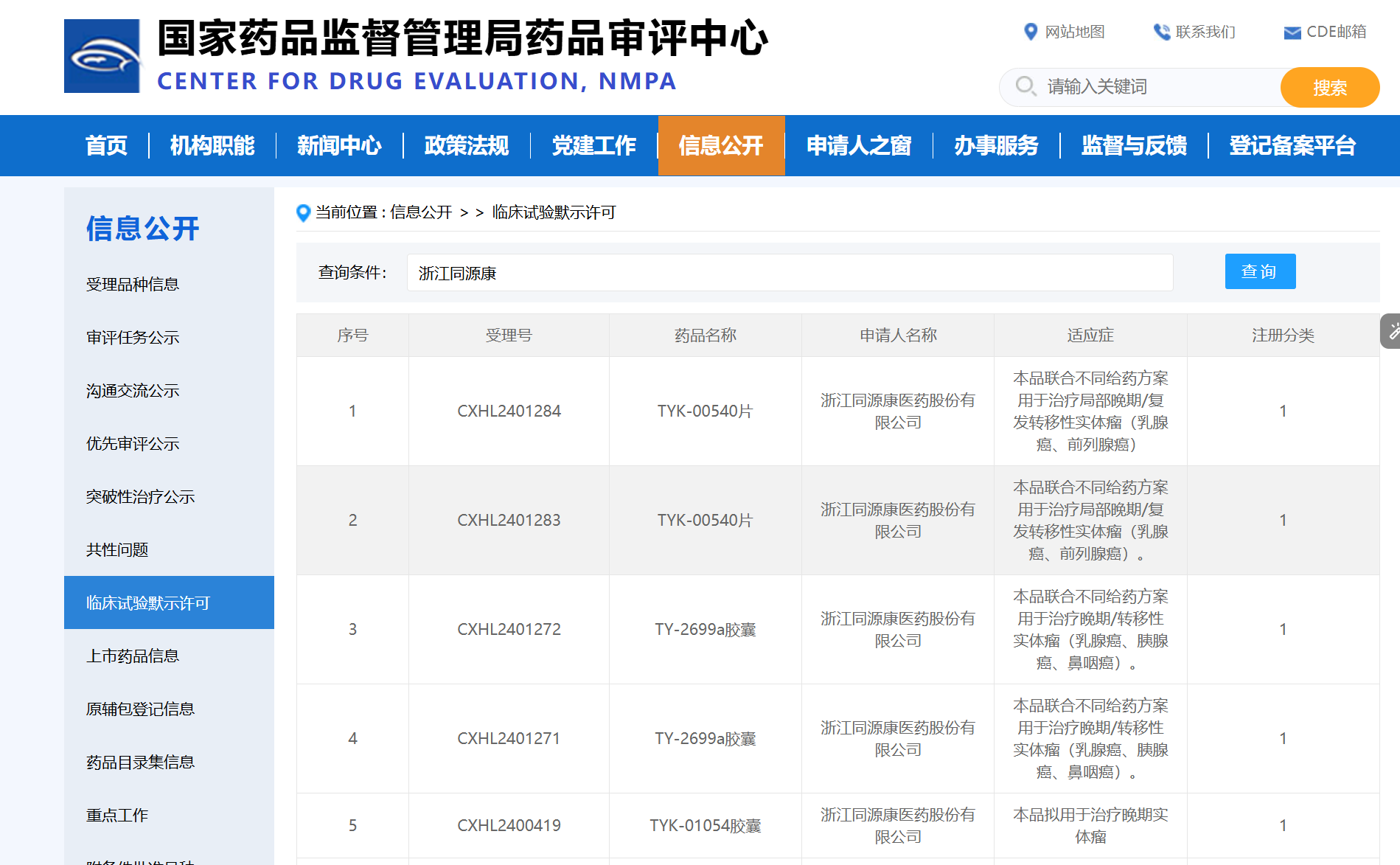Open the 新闻中心 navigation item
Viewport: 1400px width, 865px height.
click(339, 145)
